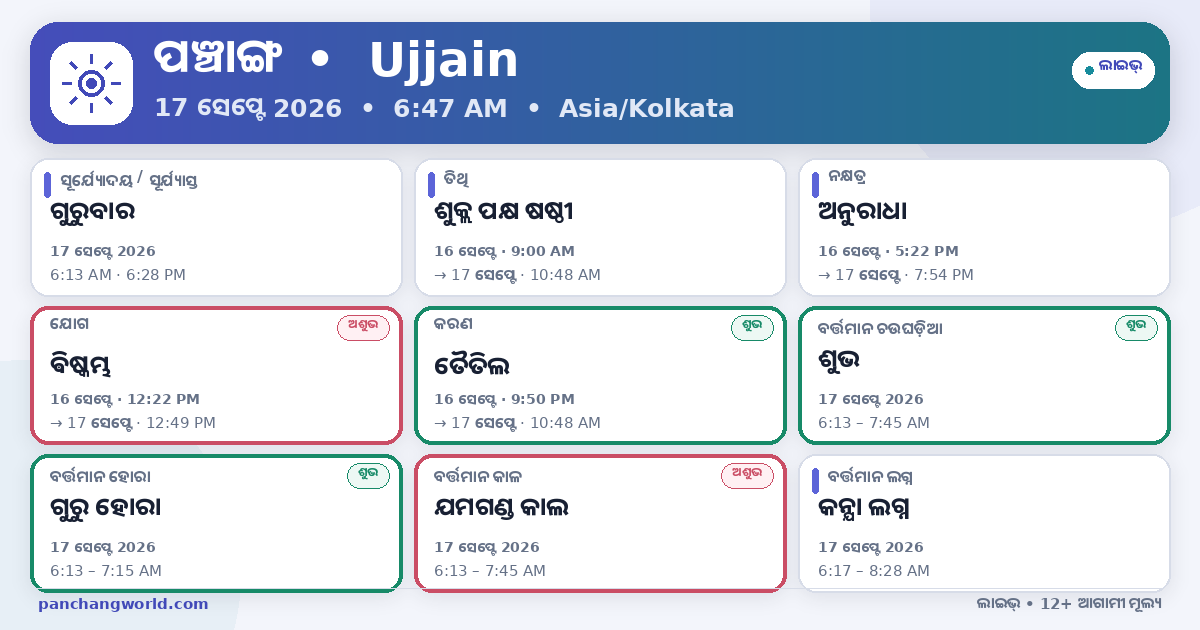Click the sun logo icon in header

pos(91,83)
